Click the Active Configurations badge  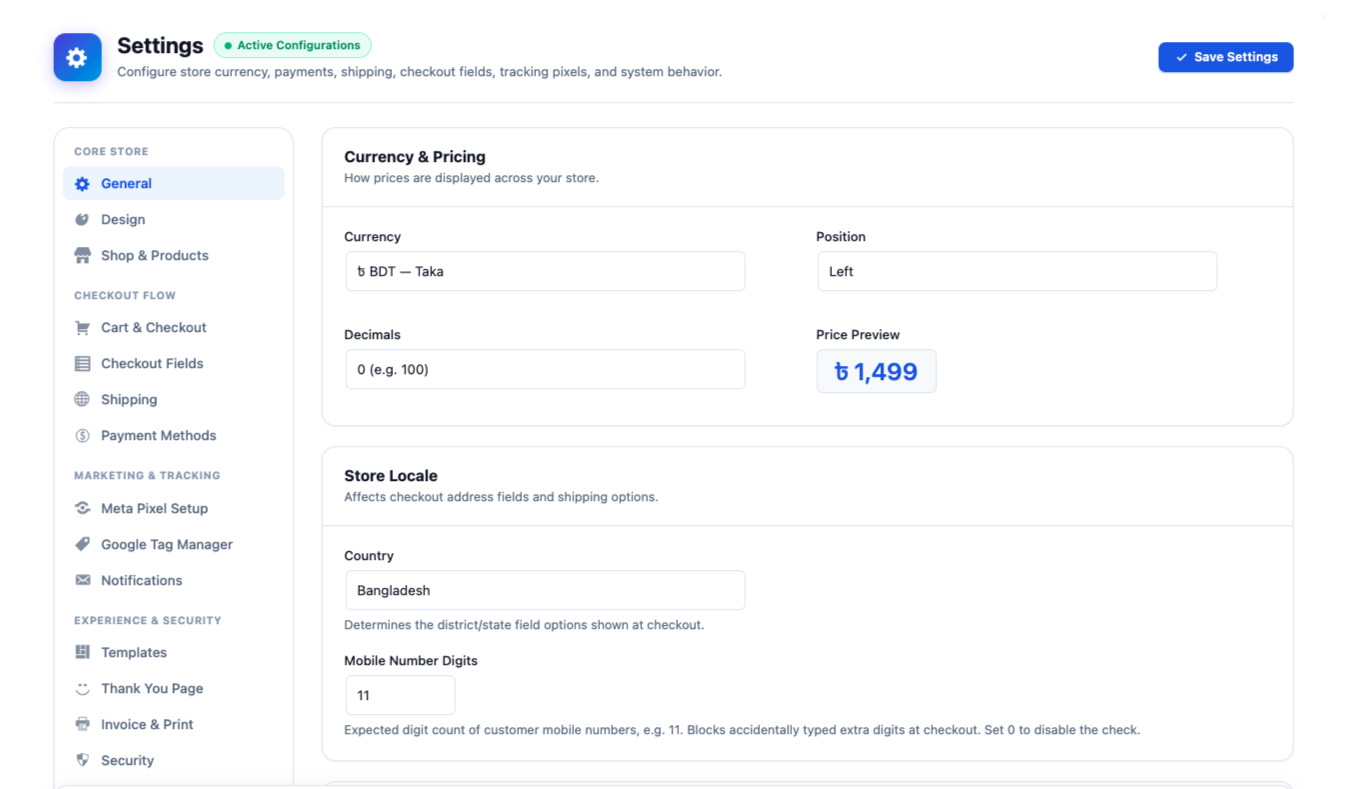(292, 45)
